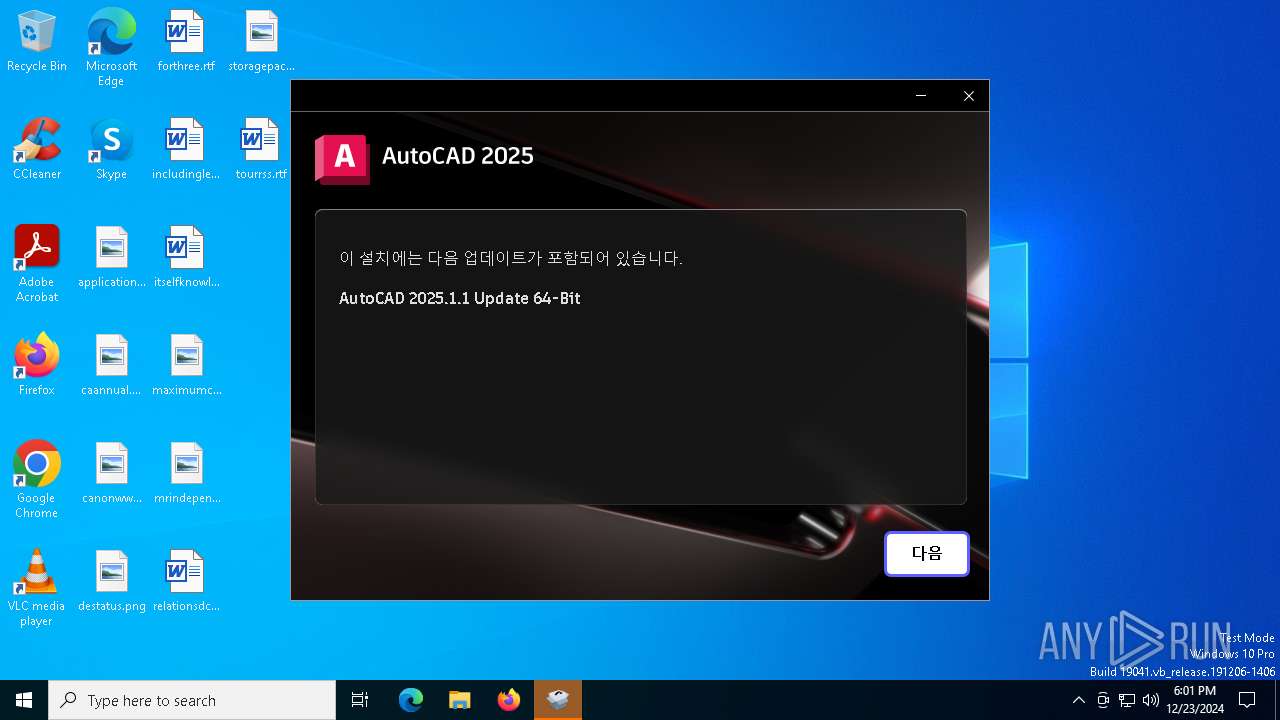Open Recycle Bin on desktop
Screen dimensions: 1280x720
coord(37,42)
